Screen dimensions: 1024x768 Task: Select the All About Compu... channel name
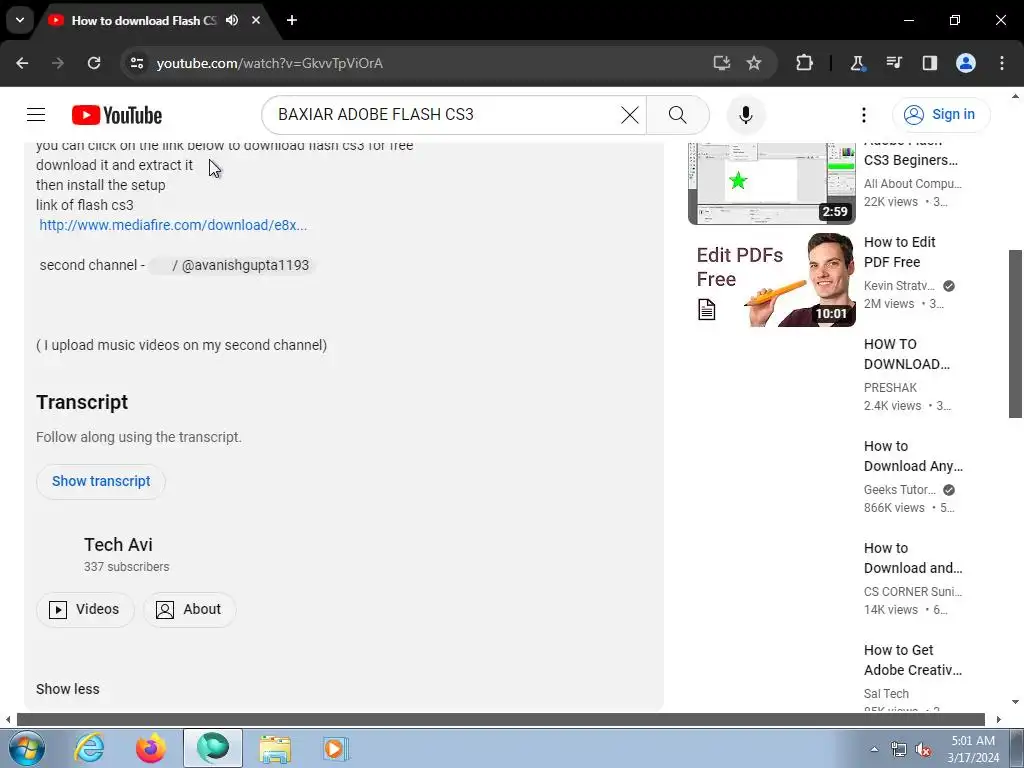913,184
